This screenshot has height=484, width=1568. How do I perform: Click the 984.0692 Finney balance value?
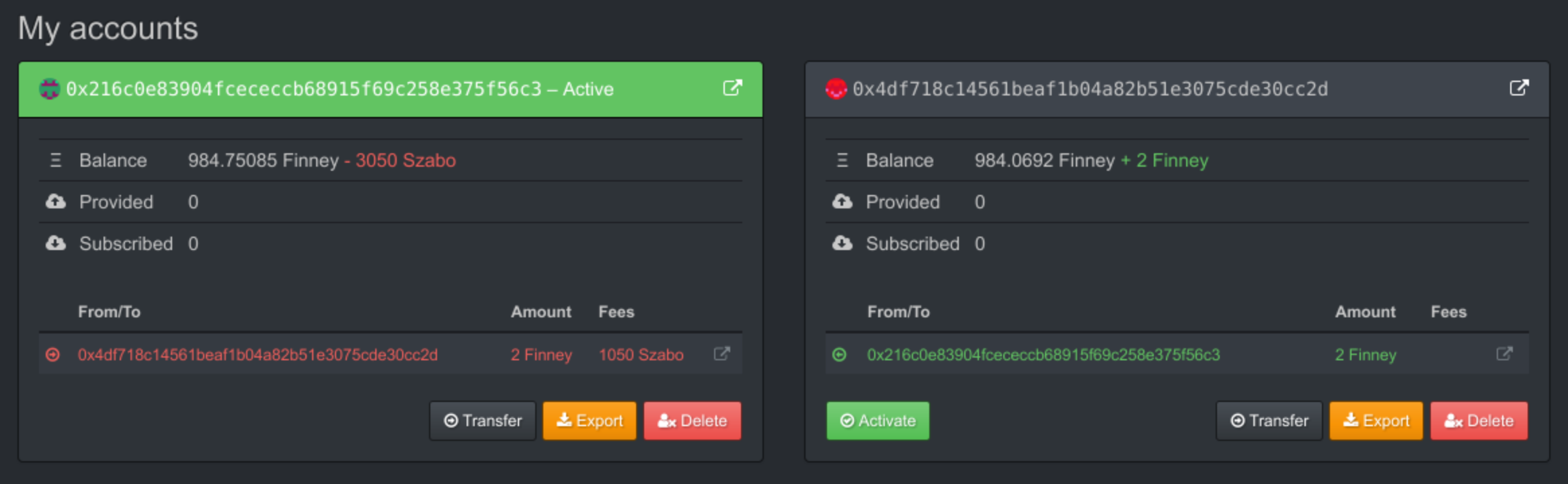(1045, 161)
